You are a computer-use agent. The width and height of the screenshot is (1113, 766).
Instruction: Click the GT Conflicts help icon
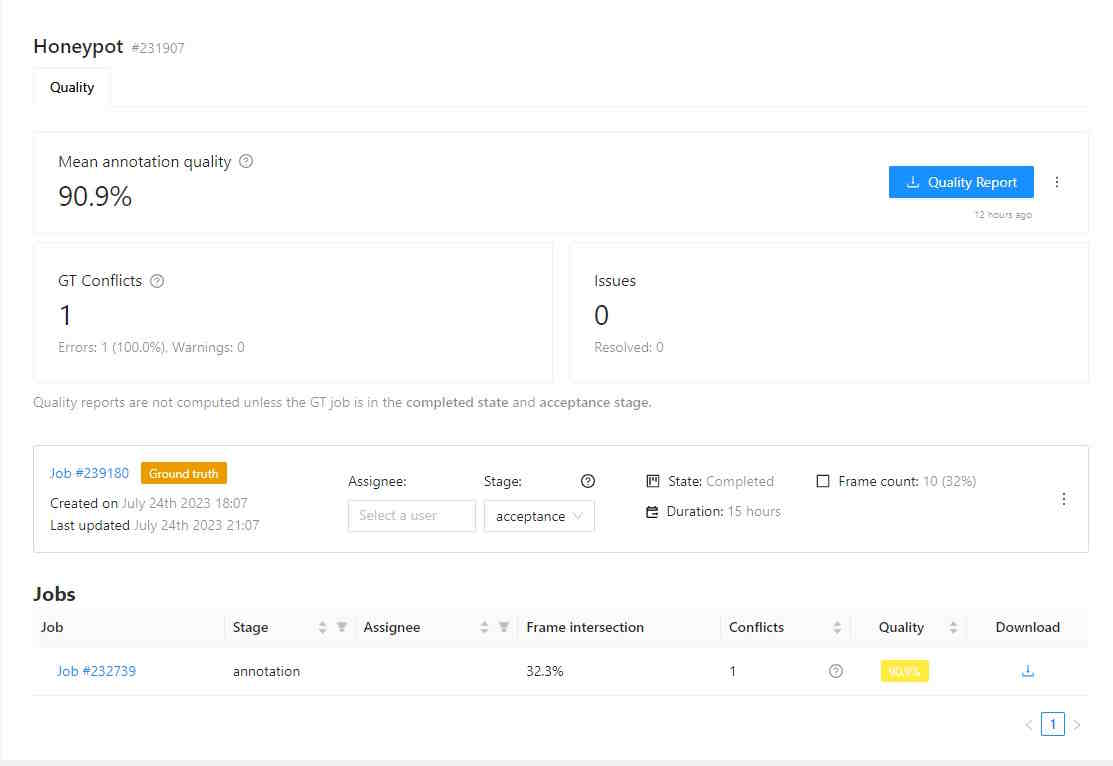(156, 281)
